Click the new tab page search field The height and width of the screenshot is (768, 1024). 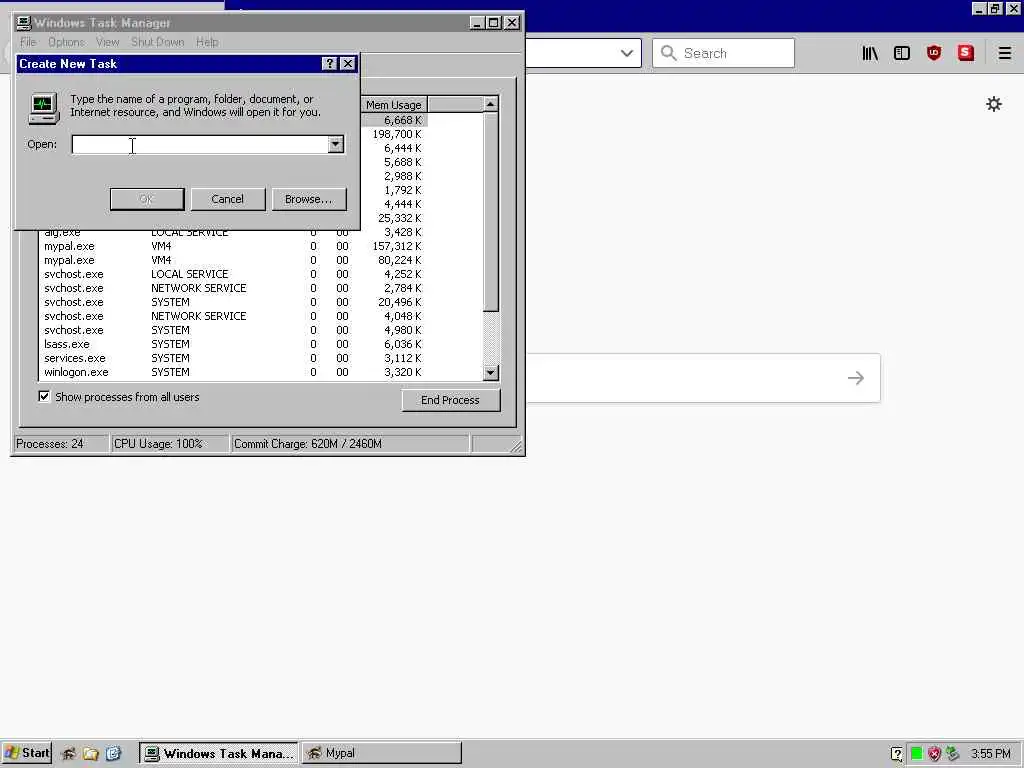703,377
